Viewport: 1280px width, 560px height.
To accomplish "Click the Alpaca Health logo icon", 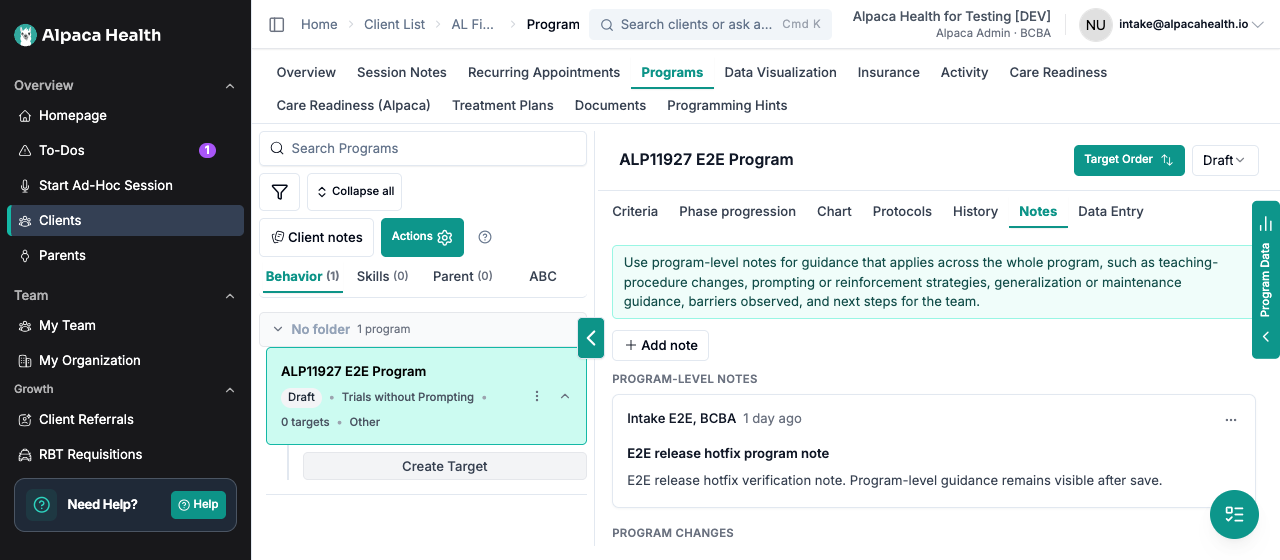I will pos(26,35).
